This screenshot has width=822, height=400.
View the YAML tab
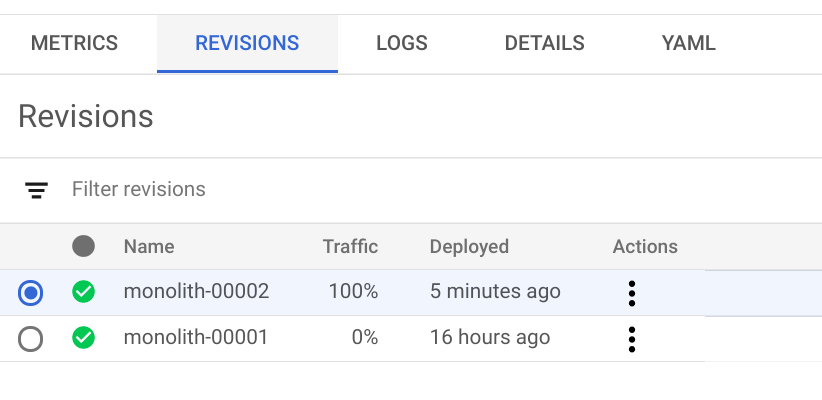coord(688,43)
